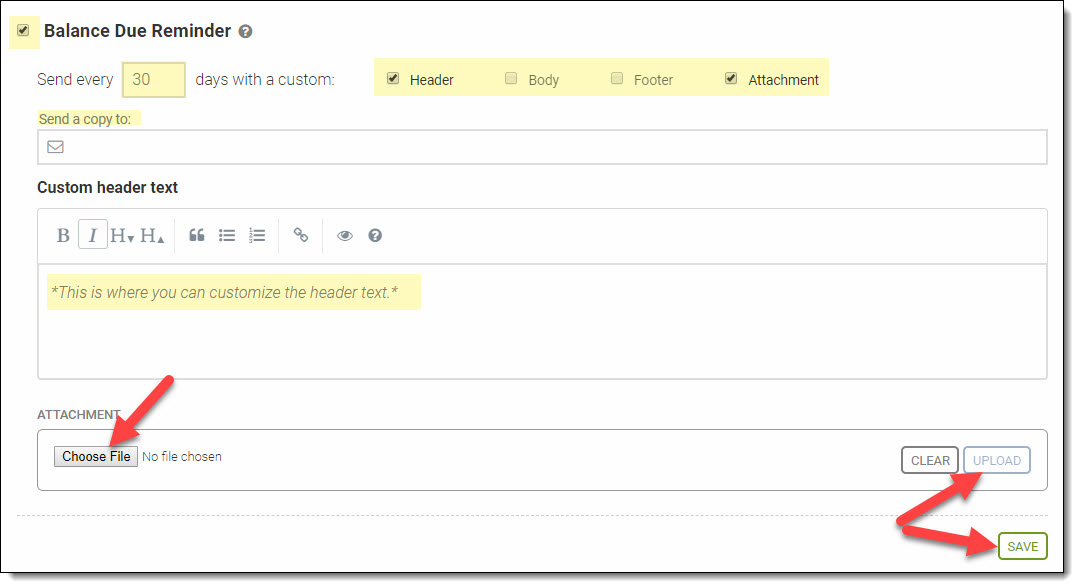
Task: Click the bigger heading button
Action: click(x=152, y=236)
